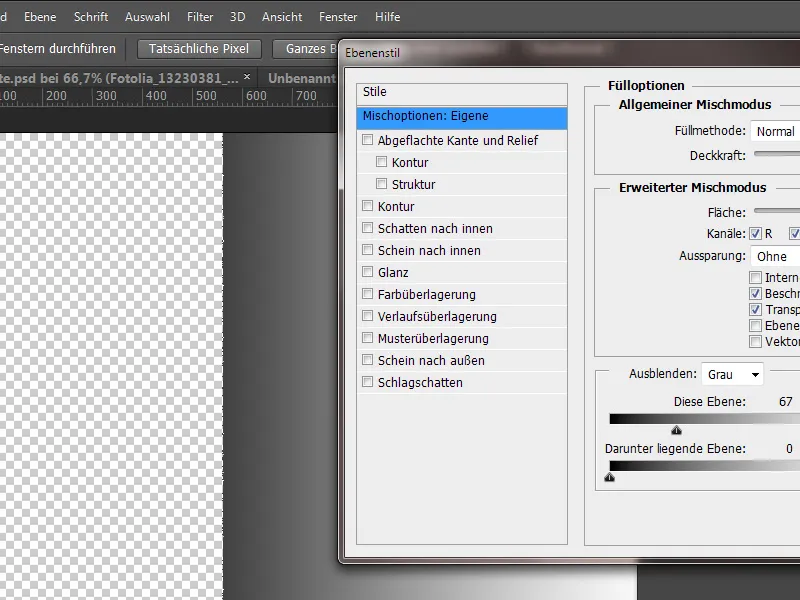Enable Schein nach innen checkbox

[x=367, y=249]
